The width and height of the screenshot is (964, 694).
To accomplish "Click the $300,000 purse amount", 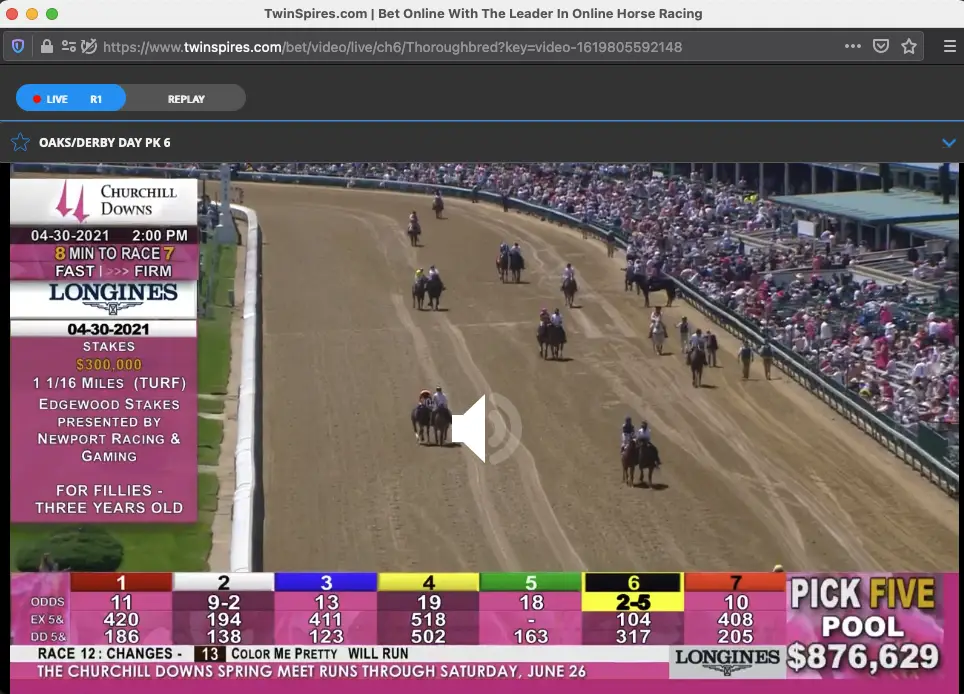I will coord(109,365).
